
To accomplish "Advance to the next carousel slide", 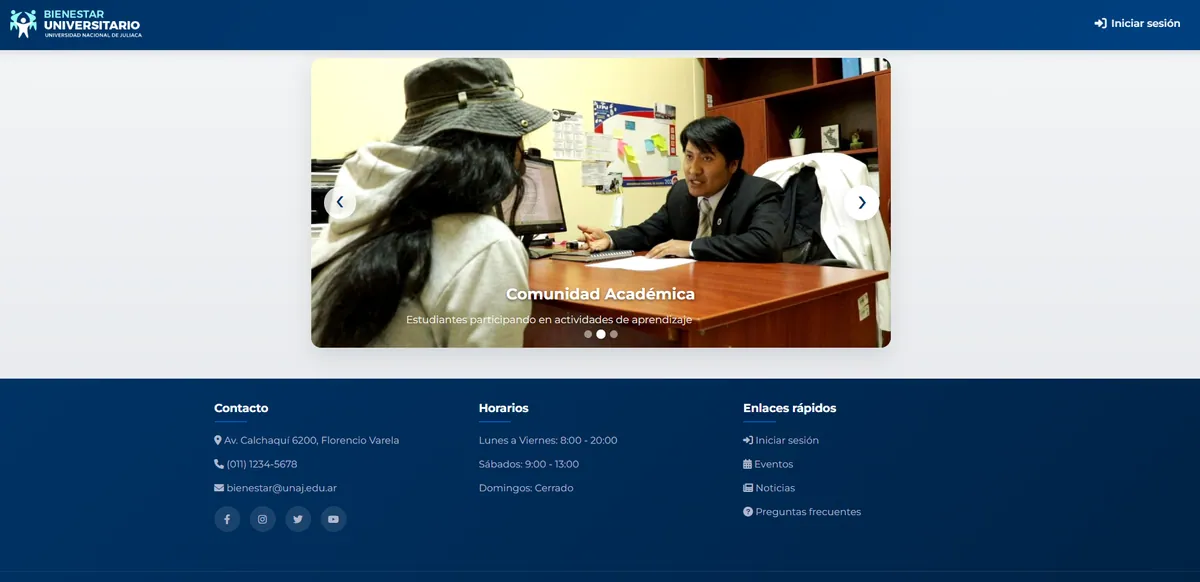I will coord(862,202).
